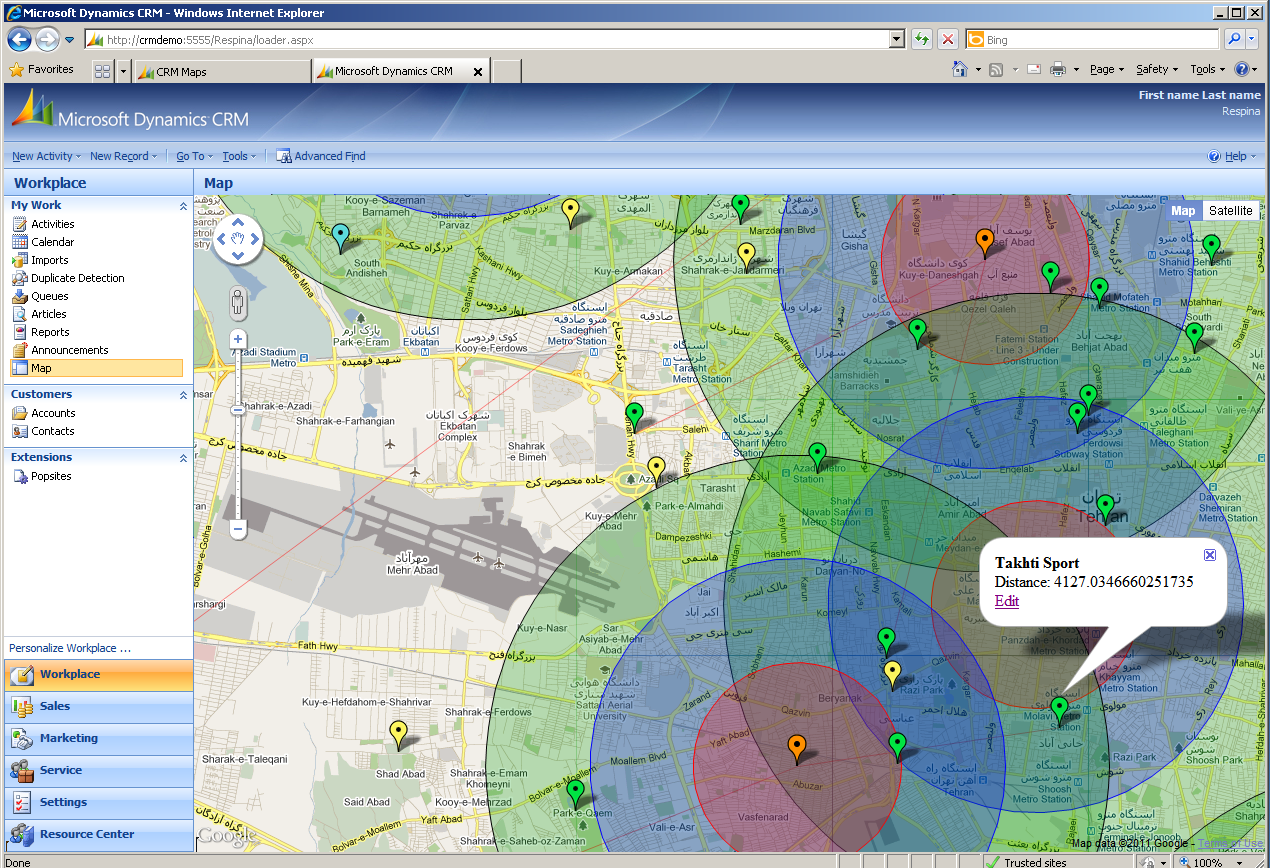Open the IE Safety menu
The image size is (1270, 868).
(1157, 70)
